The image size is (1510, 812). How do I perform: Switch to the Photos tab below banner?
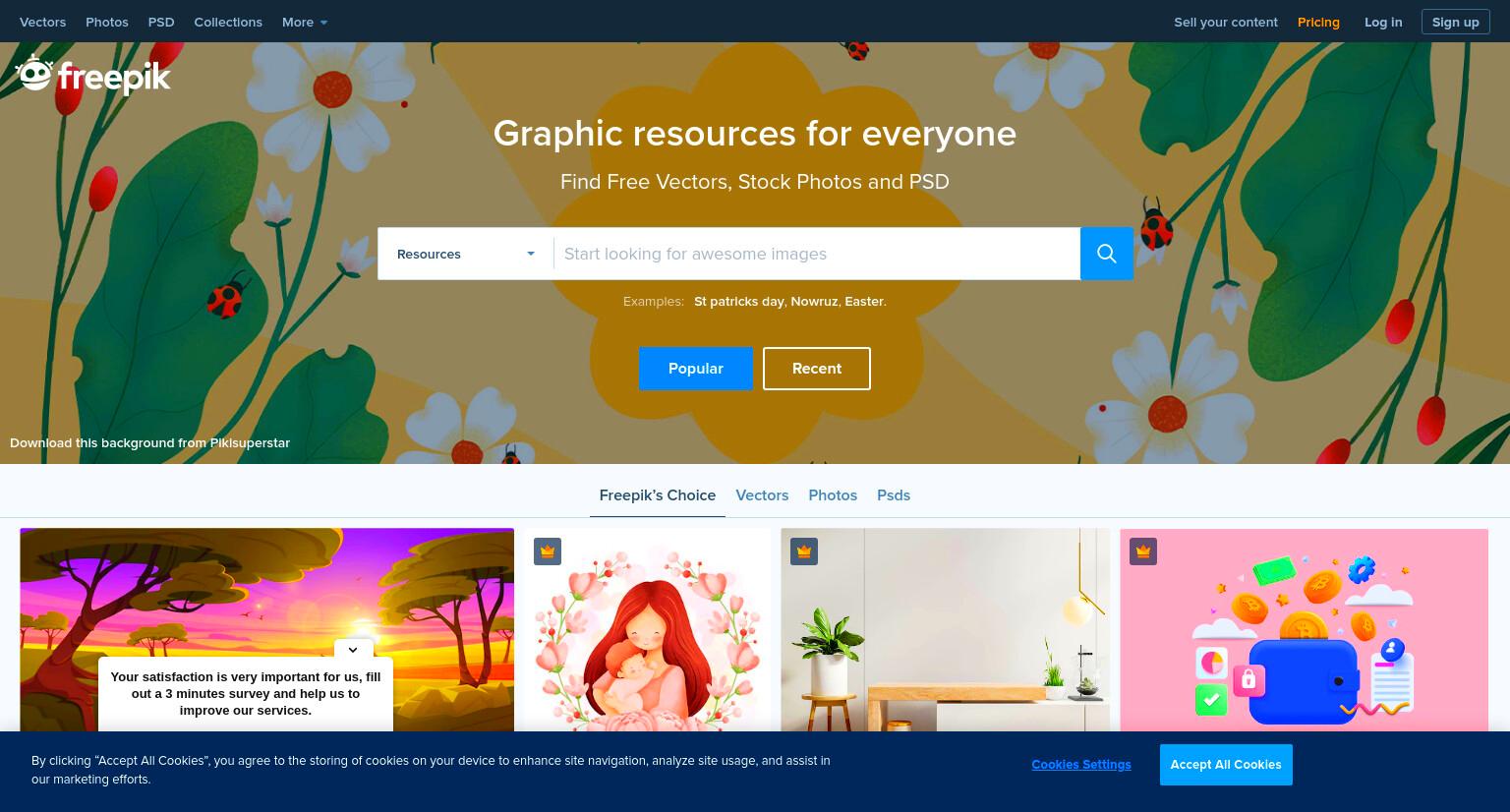(833, 495)
